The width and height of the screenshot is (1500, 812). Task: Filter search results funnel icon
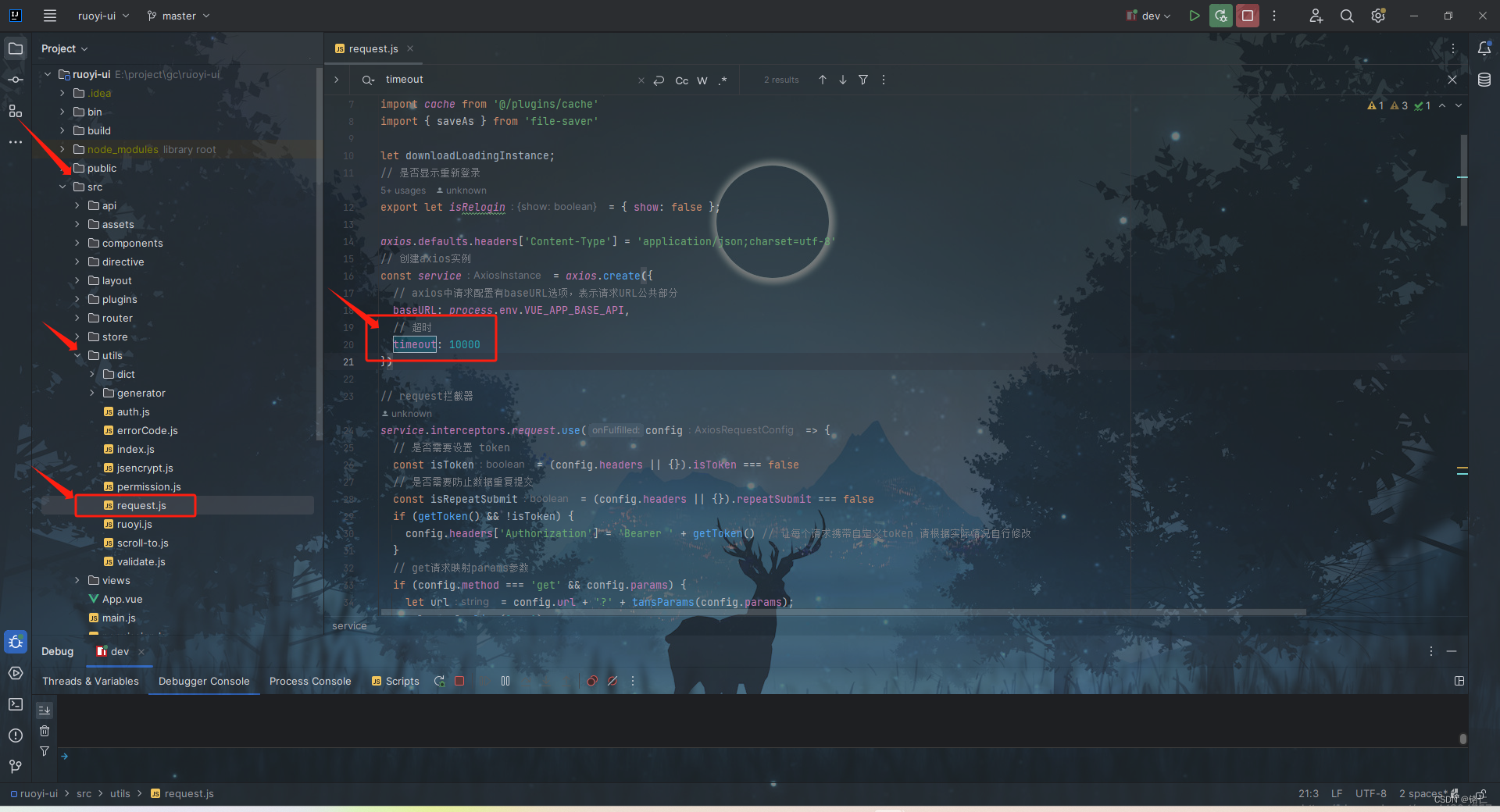tap(863, 80)
